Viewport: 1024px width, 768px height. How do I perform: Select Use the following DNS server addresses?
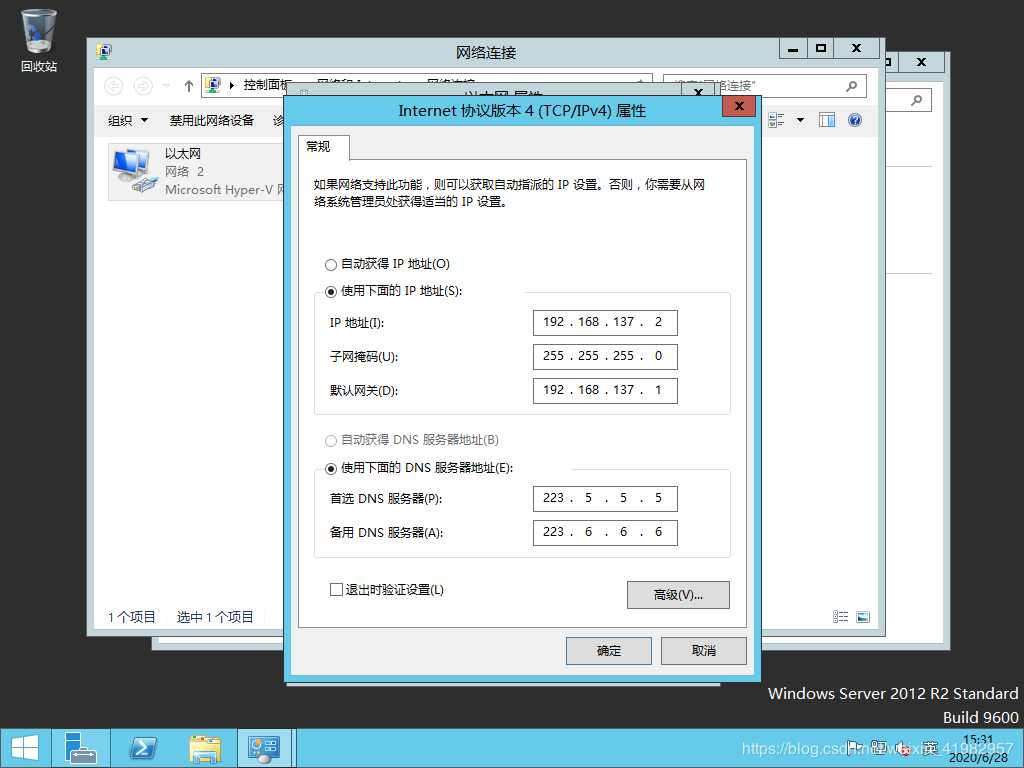330,468
